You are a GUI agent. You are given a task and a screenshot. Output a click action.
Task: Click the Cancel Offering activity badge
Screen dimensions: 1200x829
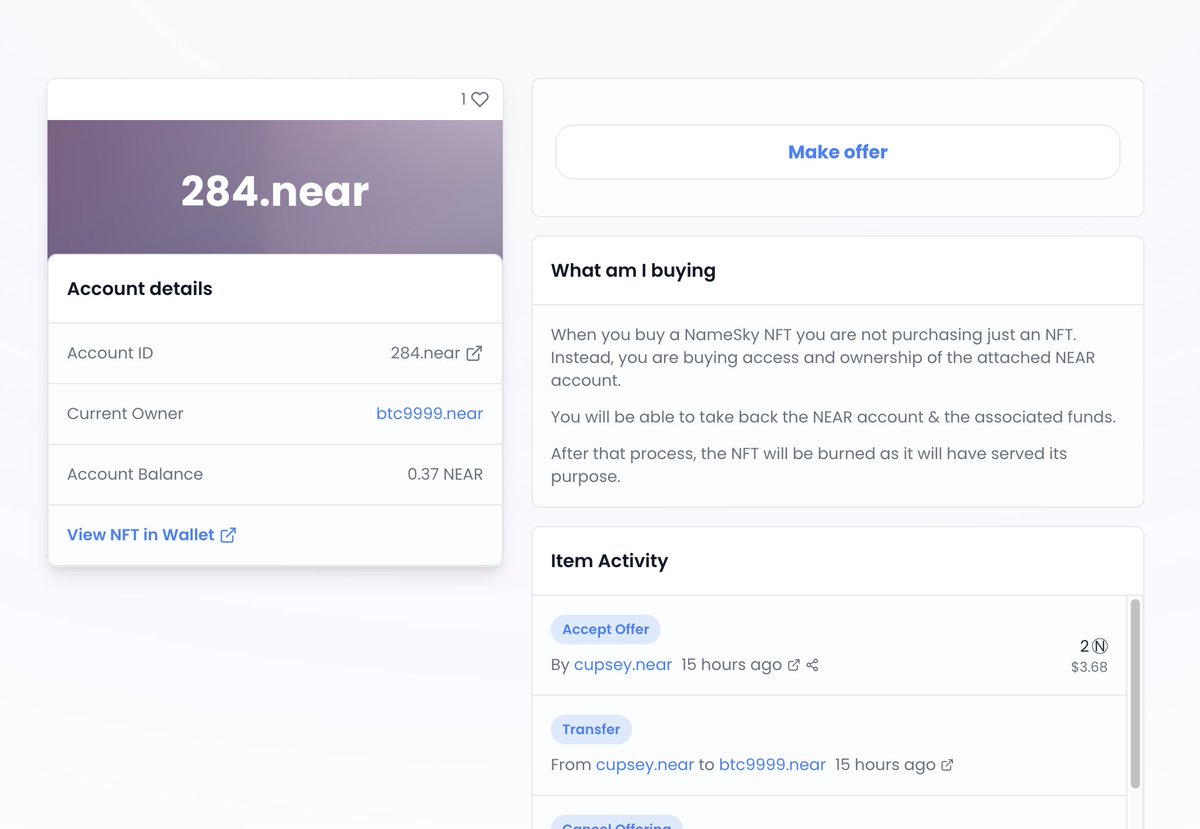click(x=616, y=825)
